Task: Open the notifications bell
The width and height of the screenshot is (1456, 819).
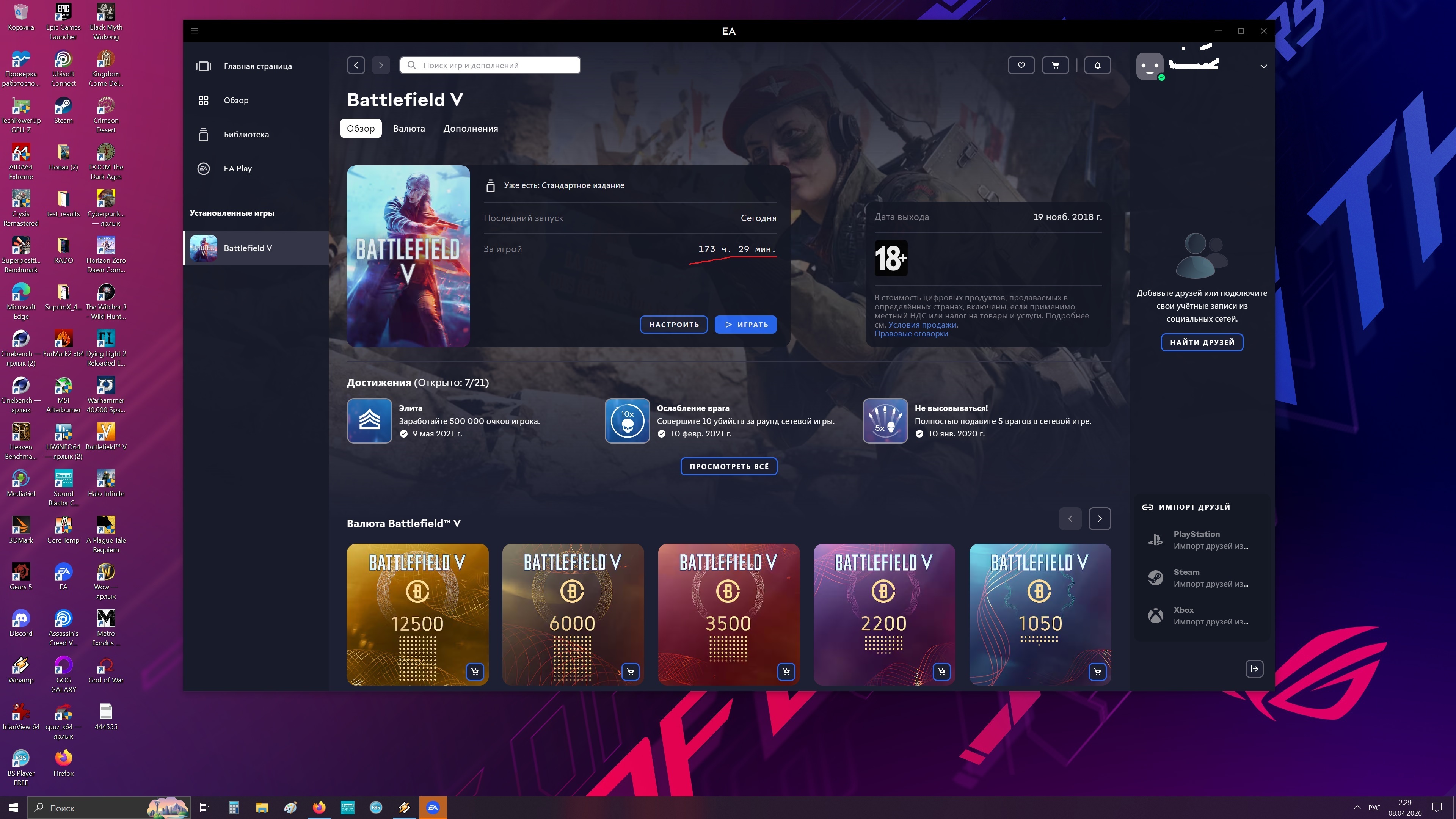Action: [x=1097, y=65]
